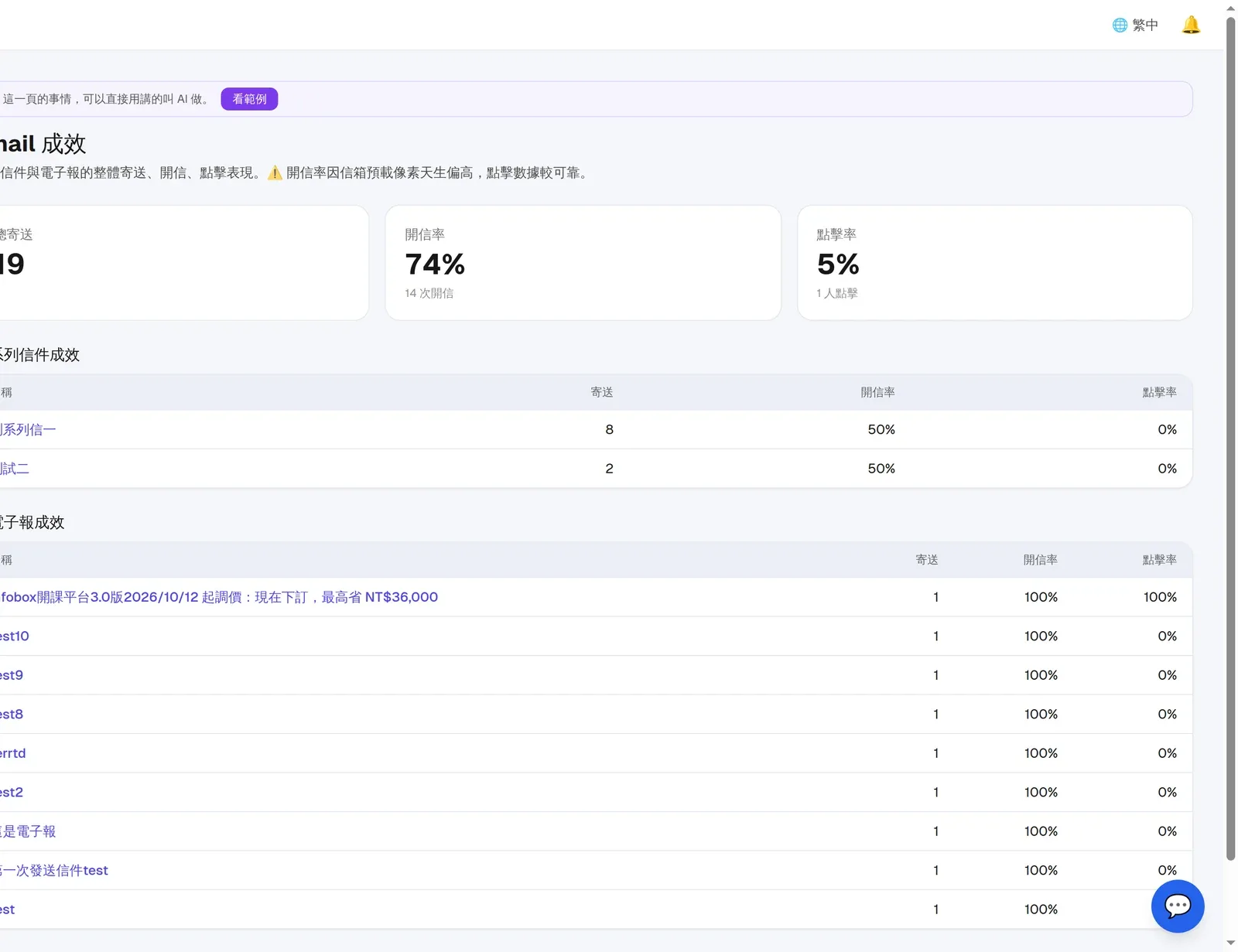
Task: Click the 點擊率 summary card
Action: [994, 263]
